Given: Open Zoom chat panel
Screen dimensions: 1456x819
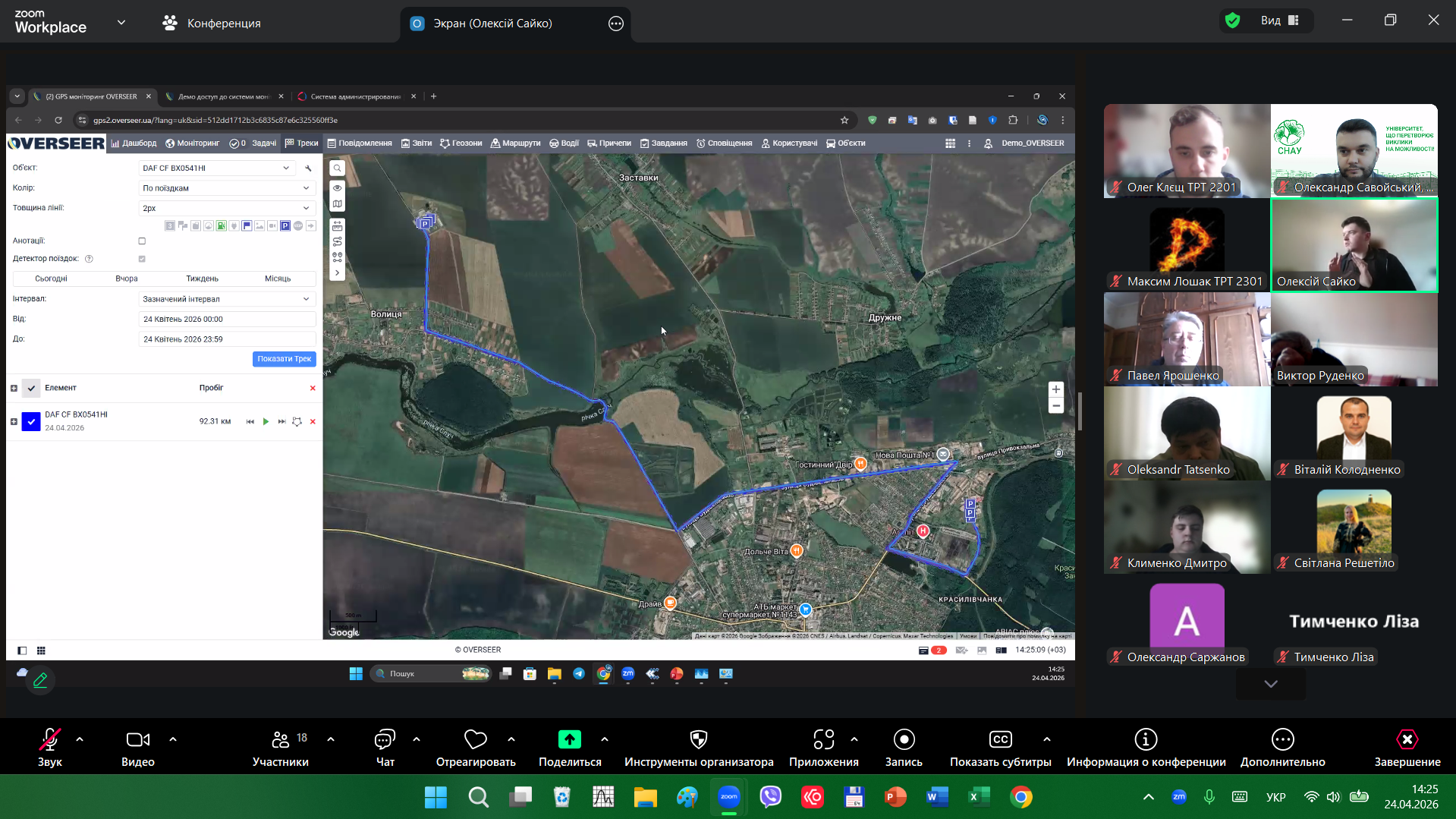Looking at the screenshot, I should click(x=385, y=748).
